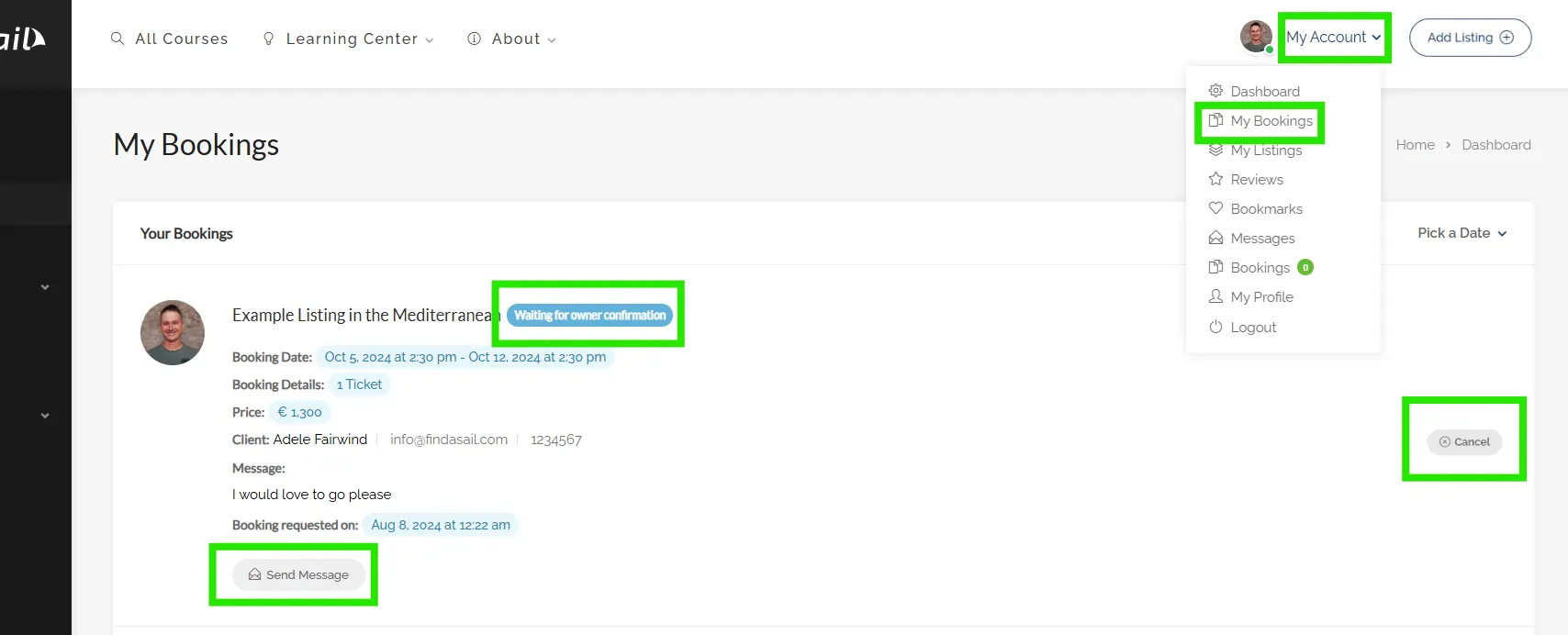
Task: Click the client photo in booking entry
Action: click(173, 332)
